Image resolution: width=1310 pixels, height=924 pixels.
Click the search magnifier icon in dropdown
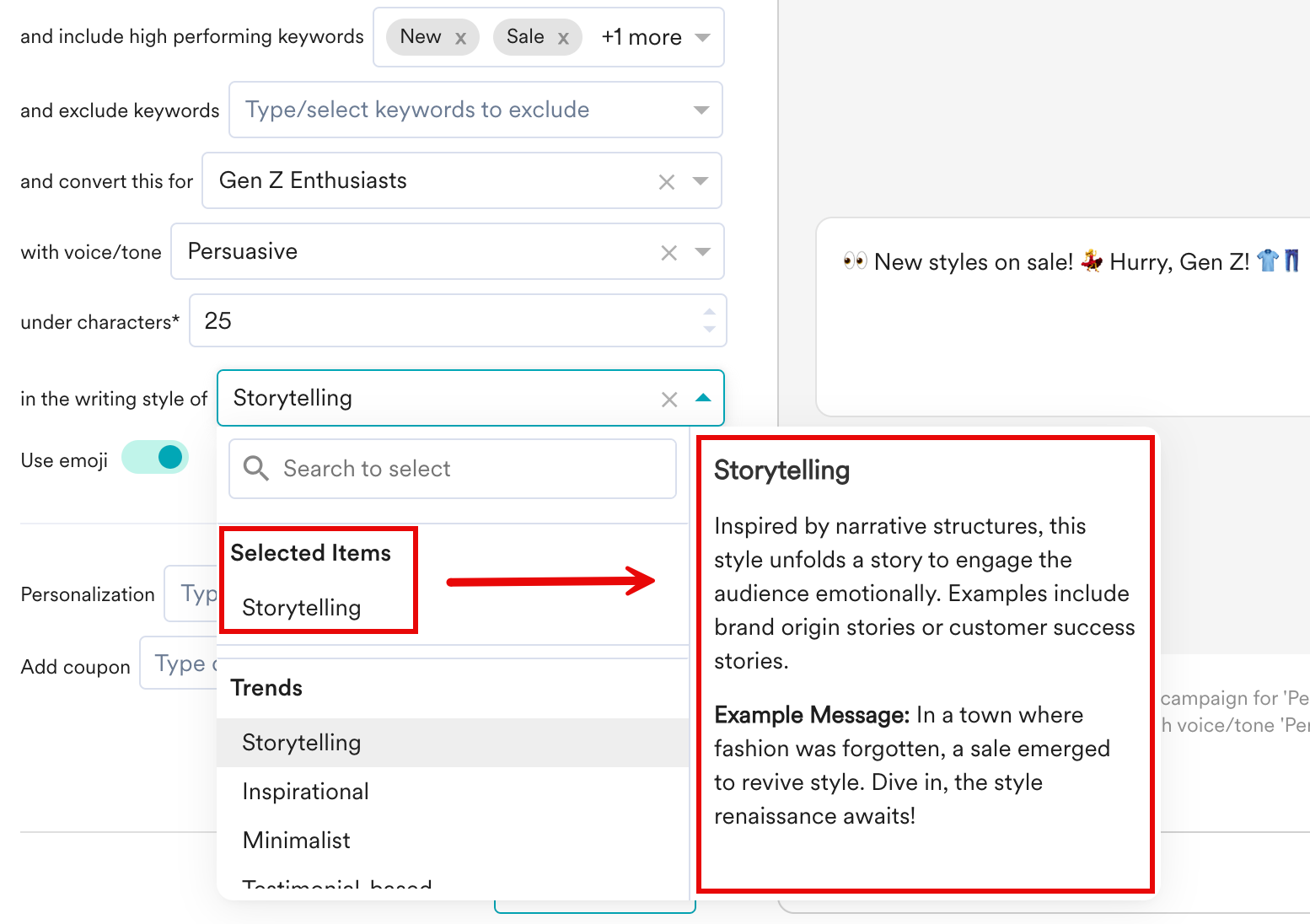coord(255,469)
